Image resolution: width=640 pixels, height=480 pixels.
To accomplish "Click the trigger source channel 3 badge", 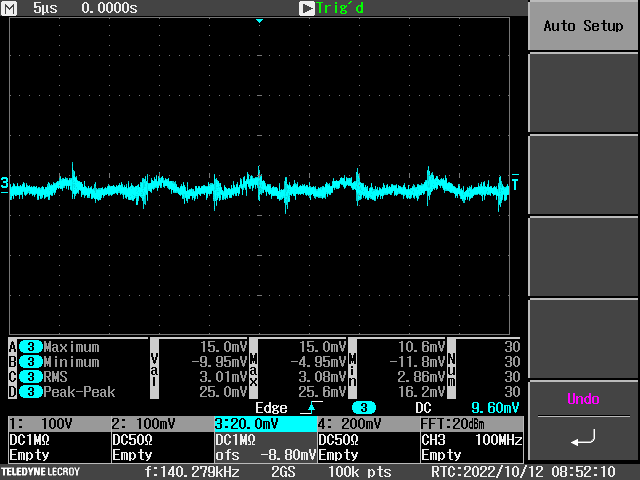I will click(363, 408).
